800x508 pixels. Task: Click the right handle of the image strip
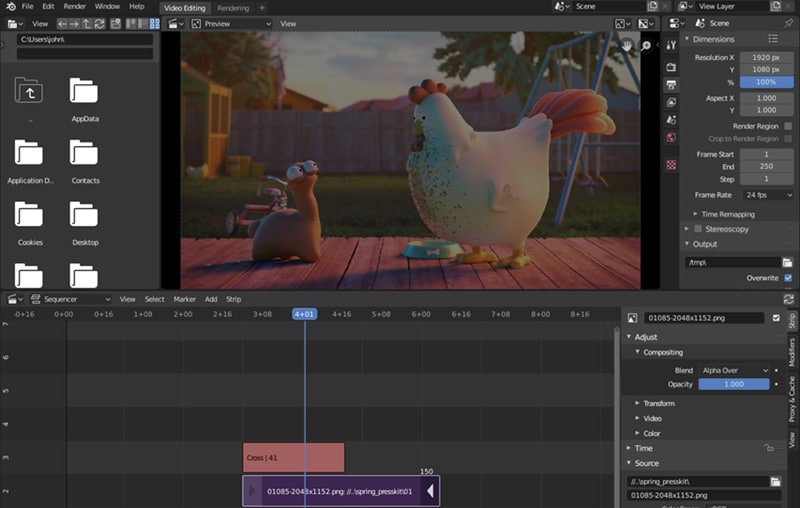431,491
